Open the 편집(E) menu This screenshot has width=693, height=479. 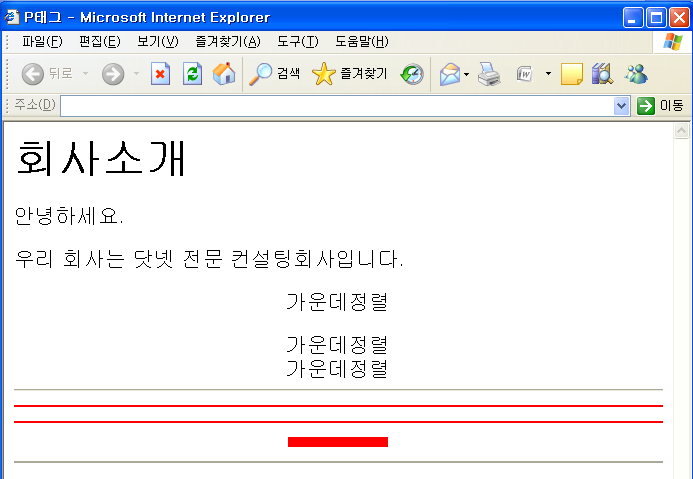99,42
